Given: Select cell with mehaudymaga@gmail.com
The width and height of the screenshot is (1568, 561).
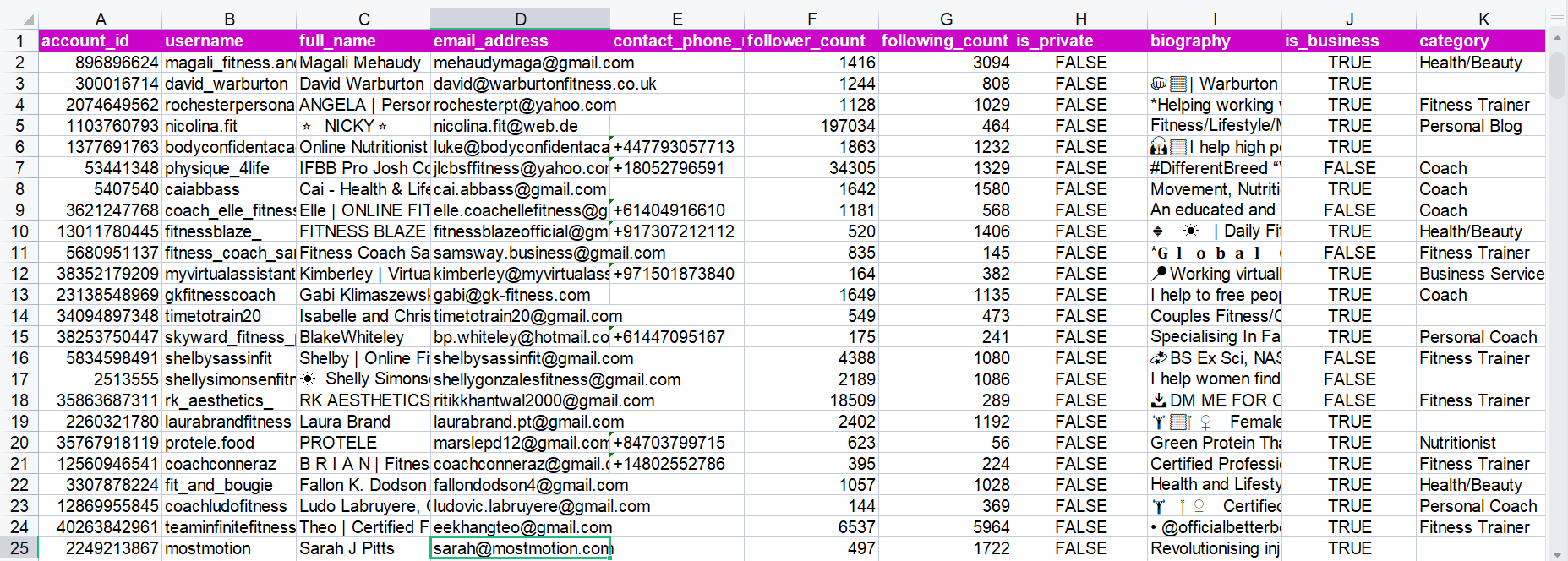Looking at the screenshot, I should click(521, 63).
